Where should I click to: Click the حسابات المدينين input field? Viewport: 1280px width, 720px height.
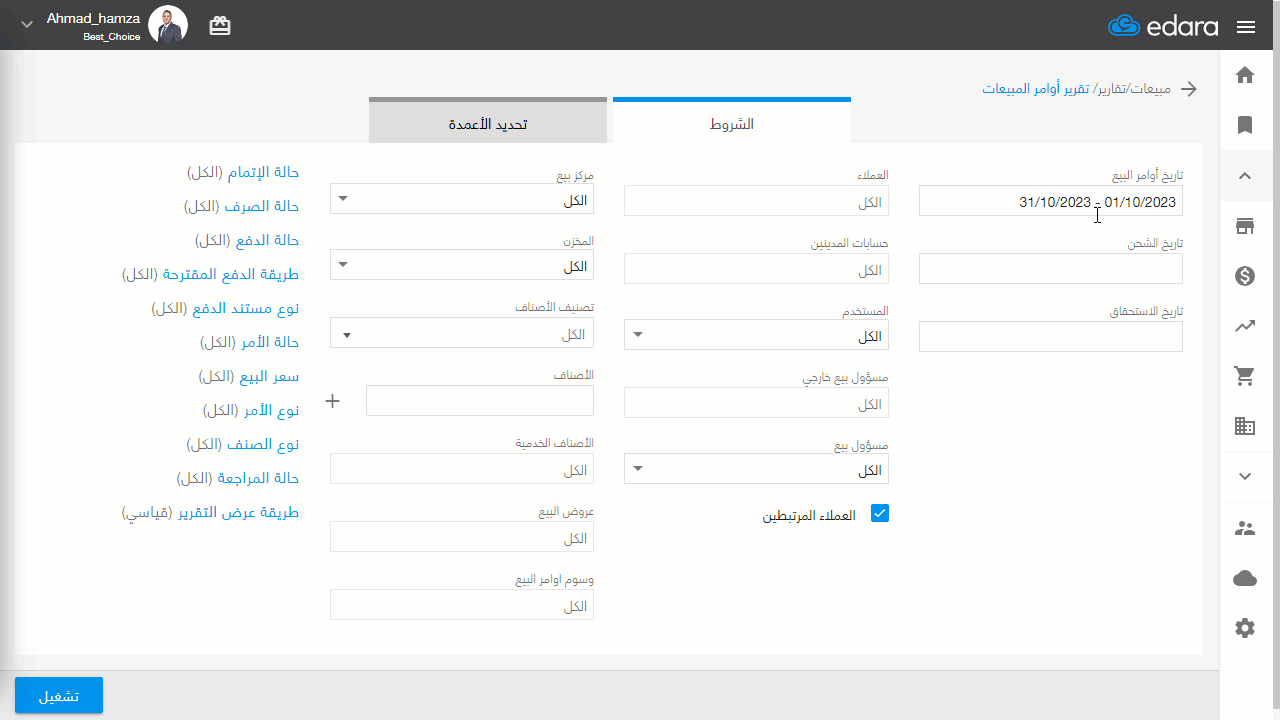tap(756, 269)
